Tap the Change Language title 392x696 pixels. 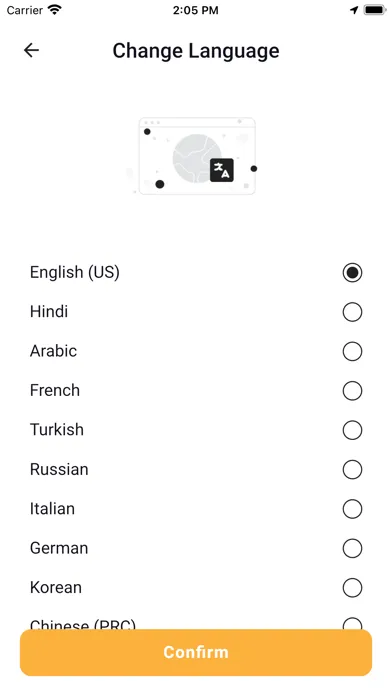pyautogui.click(x=196, y=51)
